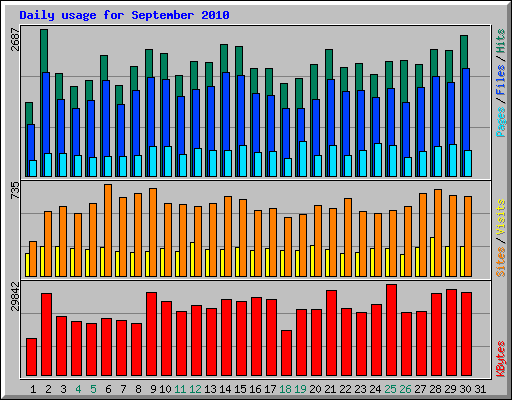This screenshot has height=400, width=512.
Task: Click the blue Files bar for day 1
Action: (x=31, y=142)
